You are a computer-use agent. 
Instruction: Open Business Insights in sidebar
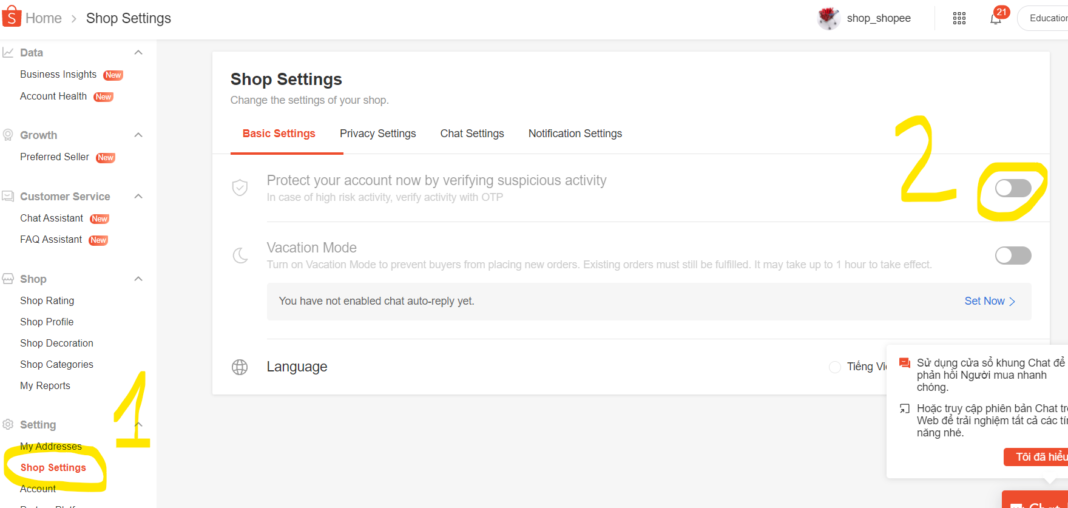coord(59,74)
